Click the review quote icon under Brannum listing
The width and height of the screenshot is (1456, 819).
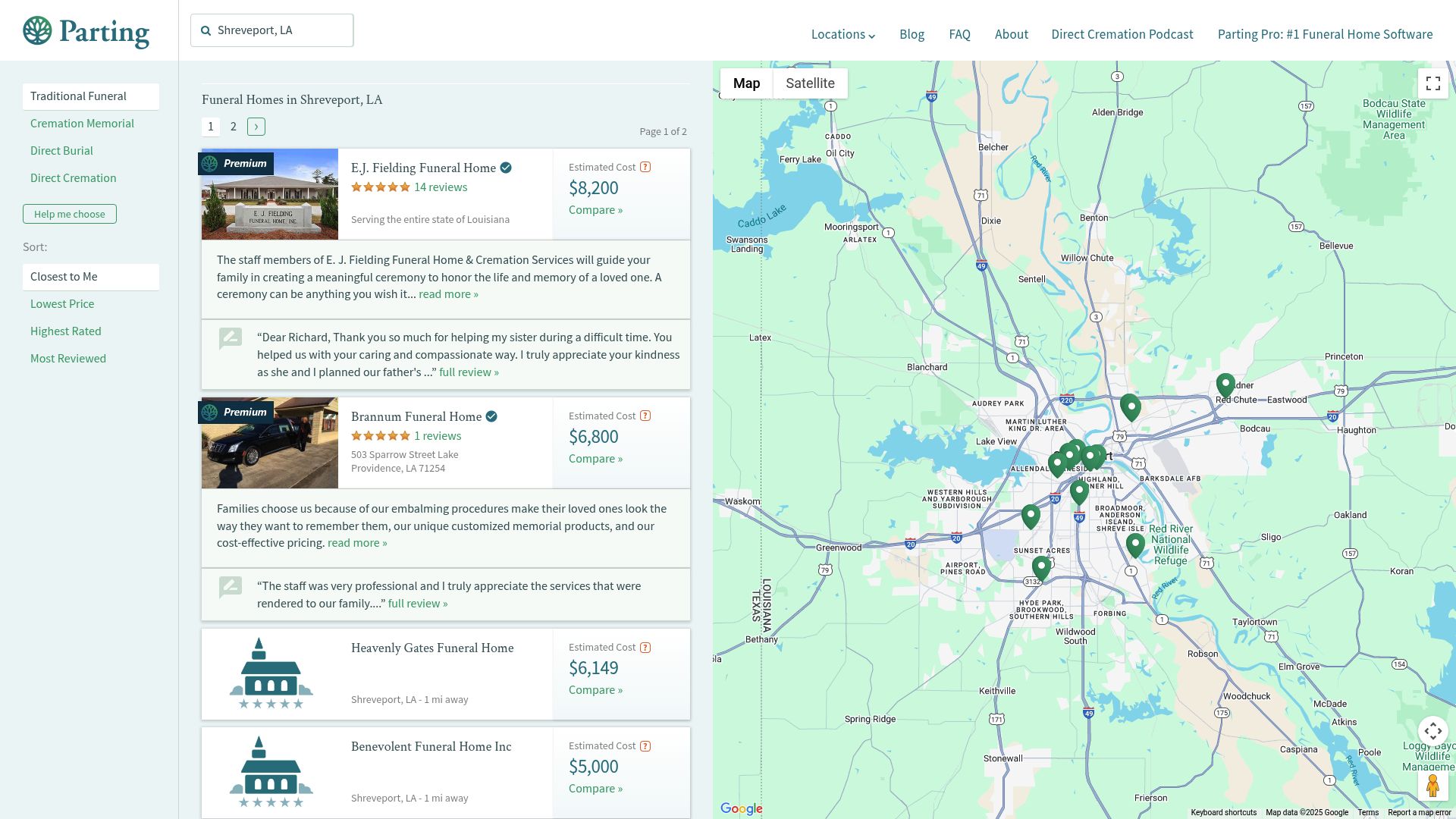[x=231, y=587]
